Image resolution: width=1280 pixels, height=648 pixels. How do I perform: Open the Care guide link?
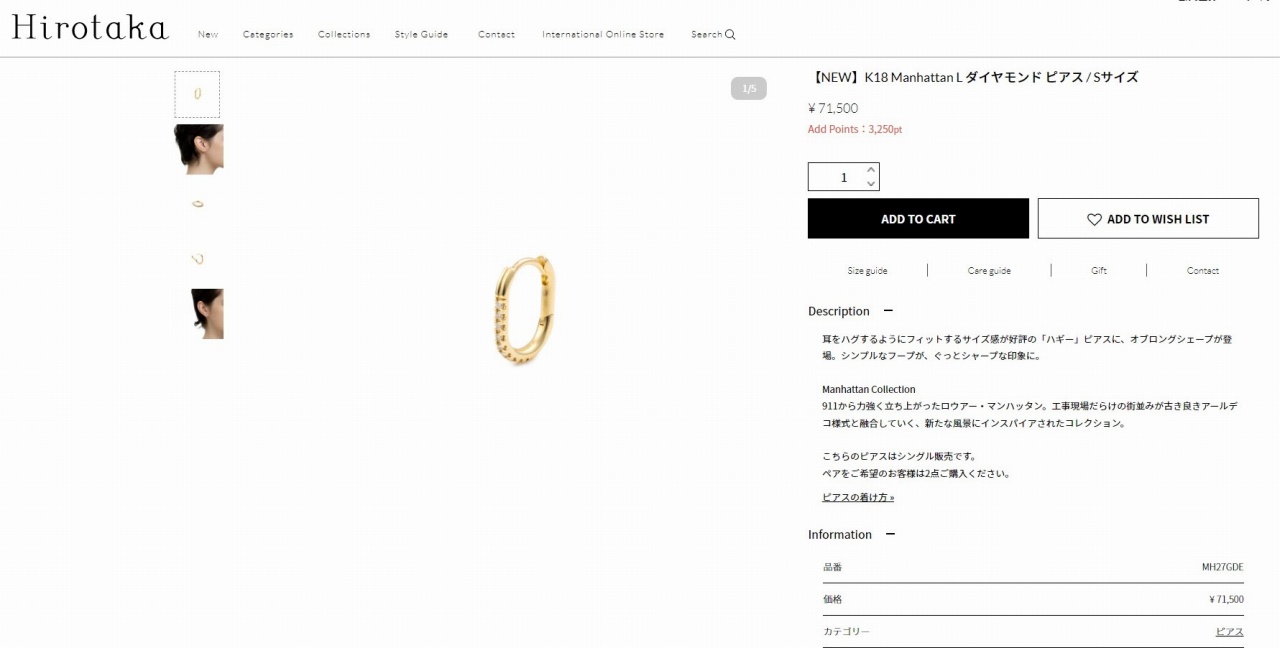coord(989,270)
